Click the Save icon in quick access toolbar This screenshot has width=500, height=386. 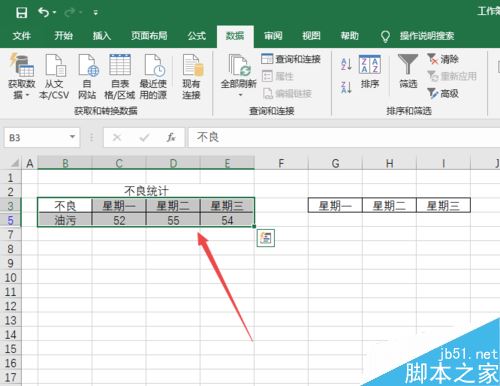(21, 13)
